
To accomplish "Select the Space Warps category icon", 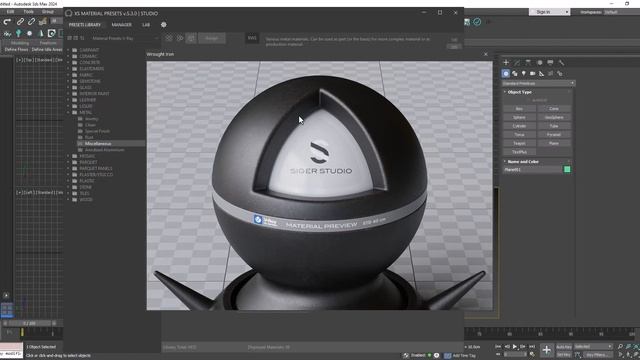I will pos(551,73).
